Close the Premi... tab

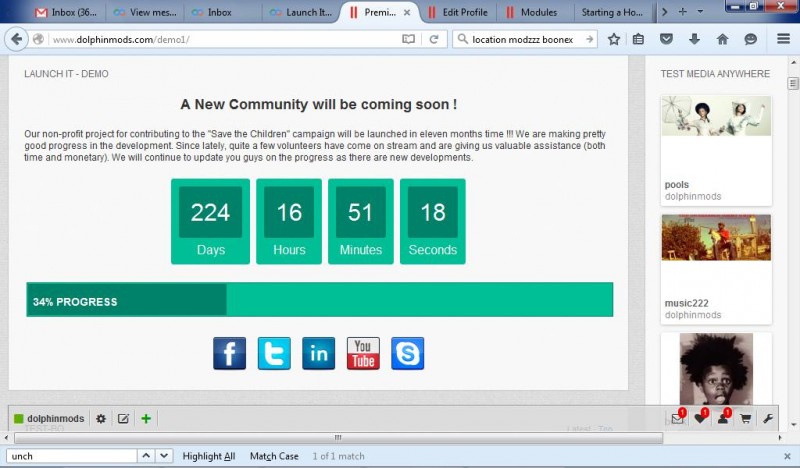pos(407,13)
